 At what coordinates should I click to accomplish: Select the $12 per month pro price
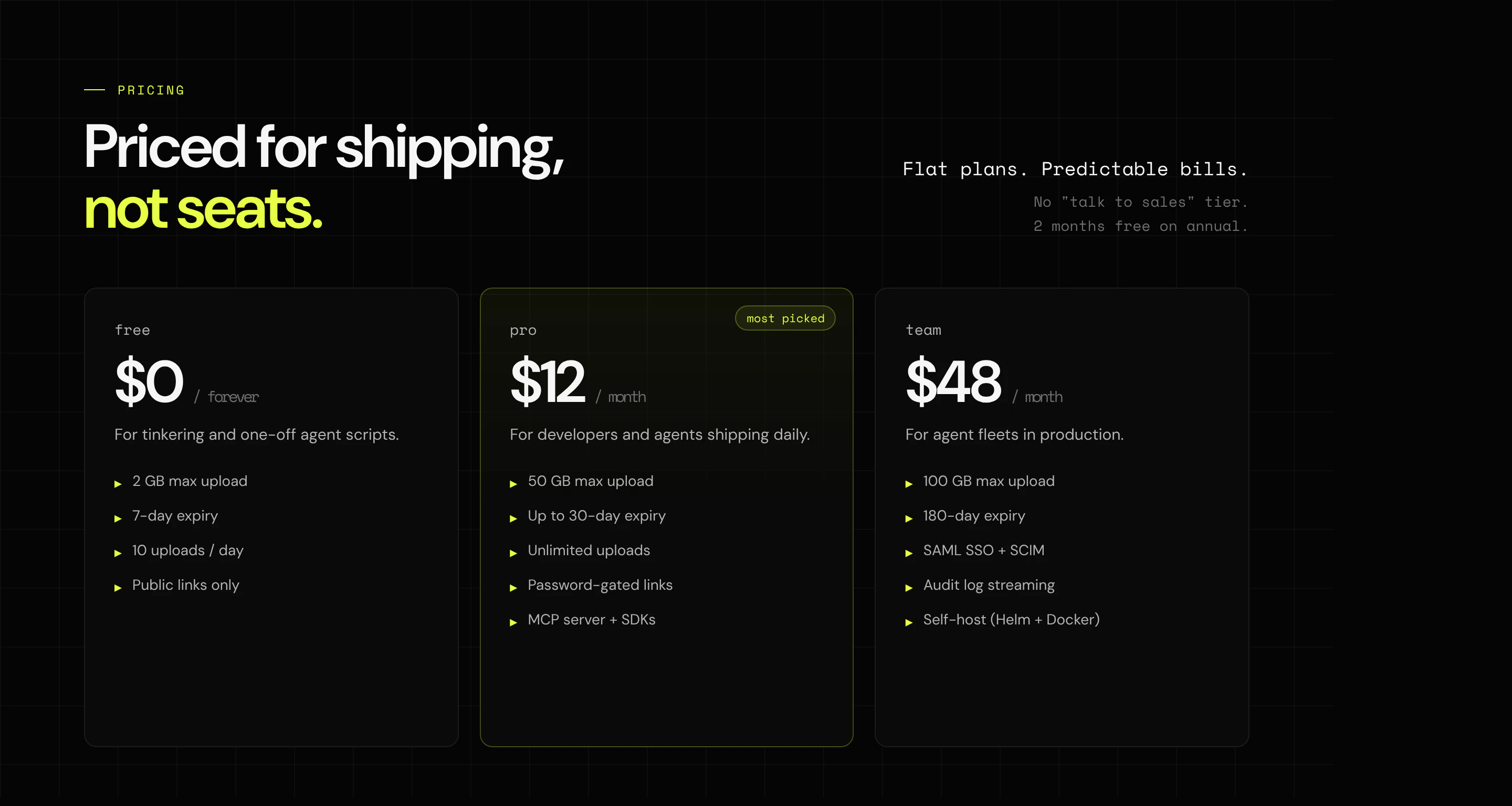pos(578,381)
